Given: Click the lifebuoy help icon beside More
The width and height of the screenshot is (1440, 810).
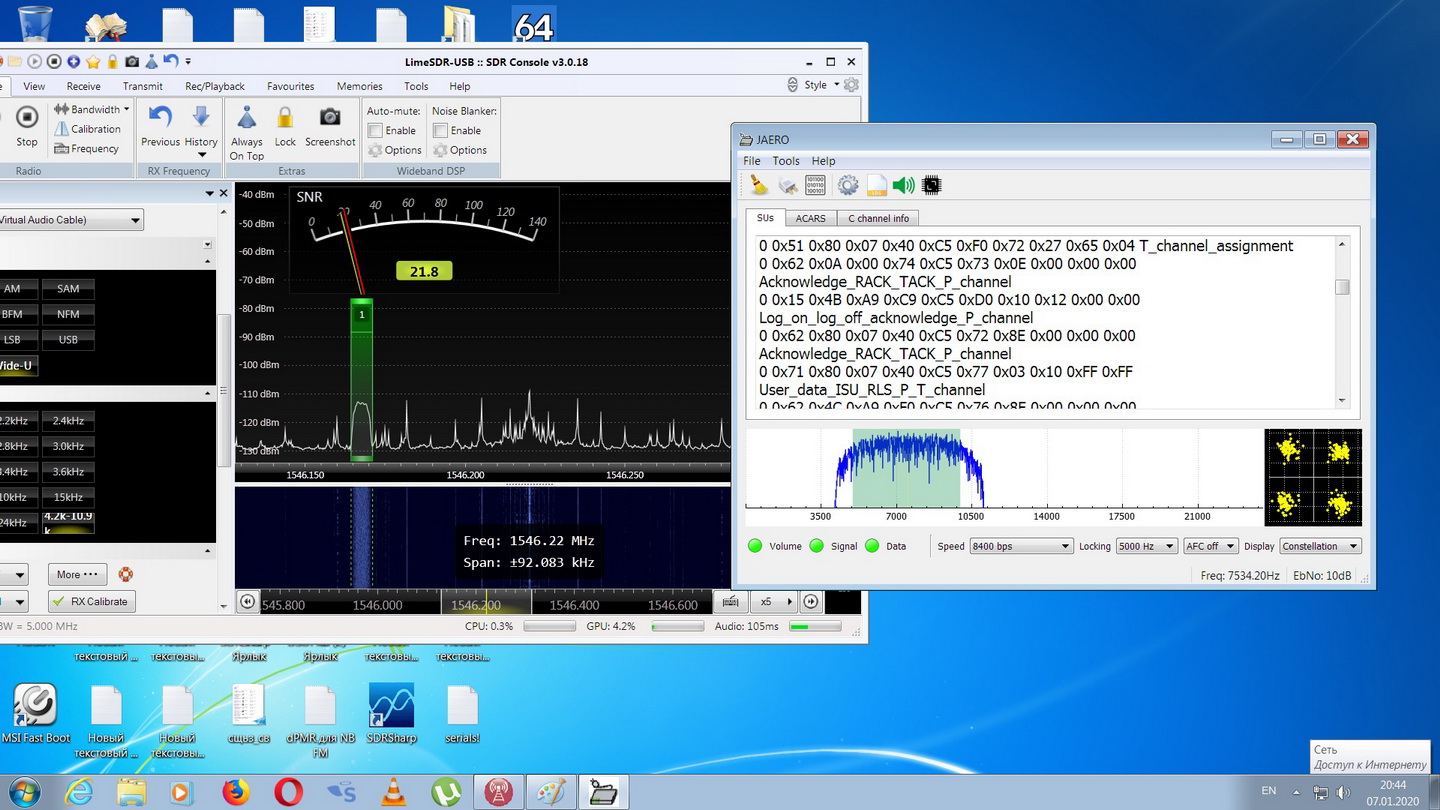Looking at the screenshot, I should click(x=126, y=574).
